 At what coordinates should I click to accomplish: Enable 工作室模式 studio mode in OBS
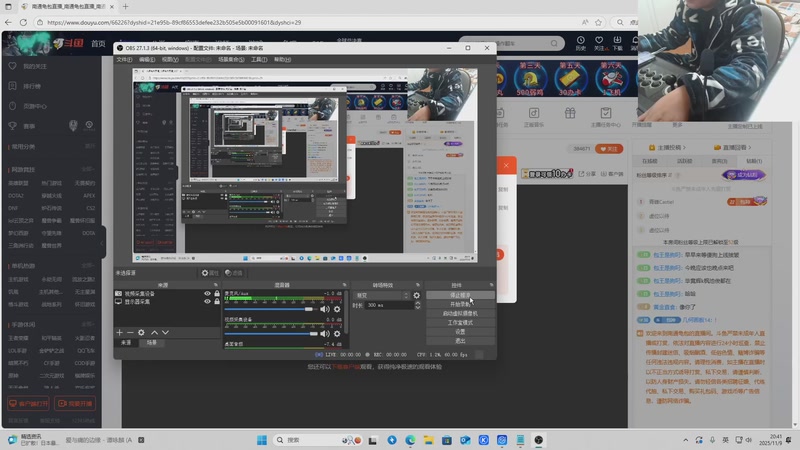point(460,322)
